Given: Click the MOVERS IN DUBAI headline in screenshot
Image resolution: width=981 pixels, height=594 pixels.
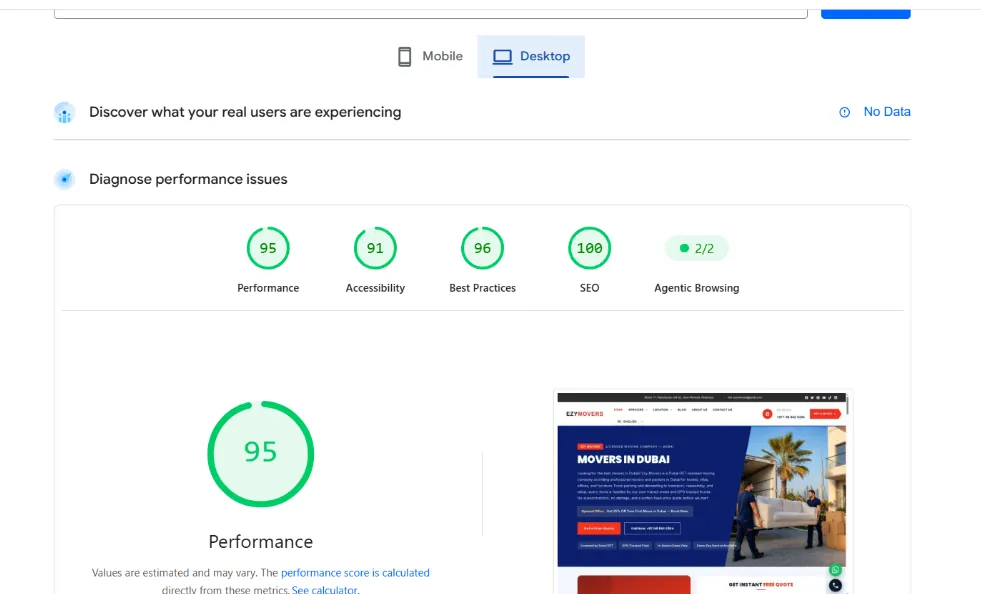Looking at the screenshot, I should 623,459.
